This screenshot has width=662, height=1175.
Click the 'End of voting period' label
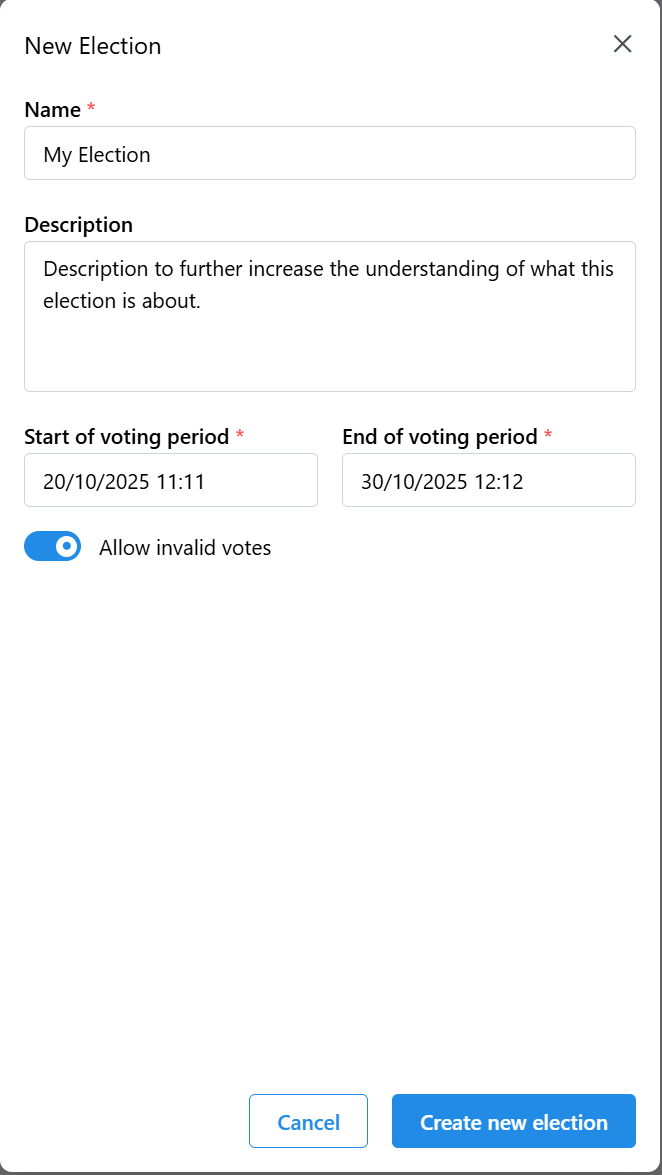(x=440, y=437)
